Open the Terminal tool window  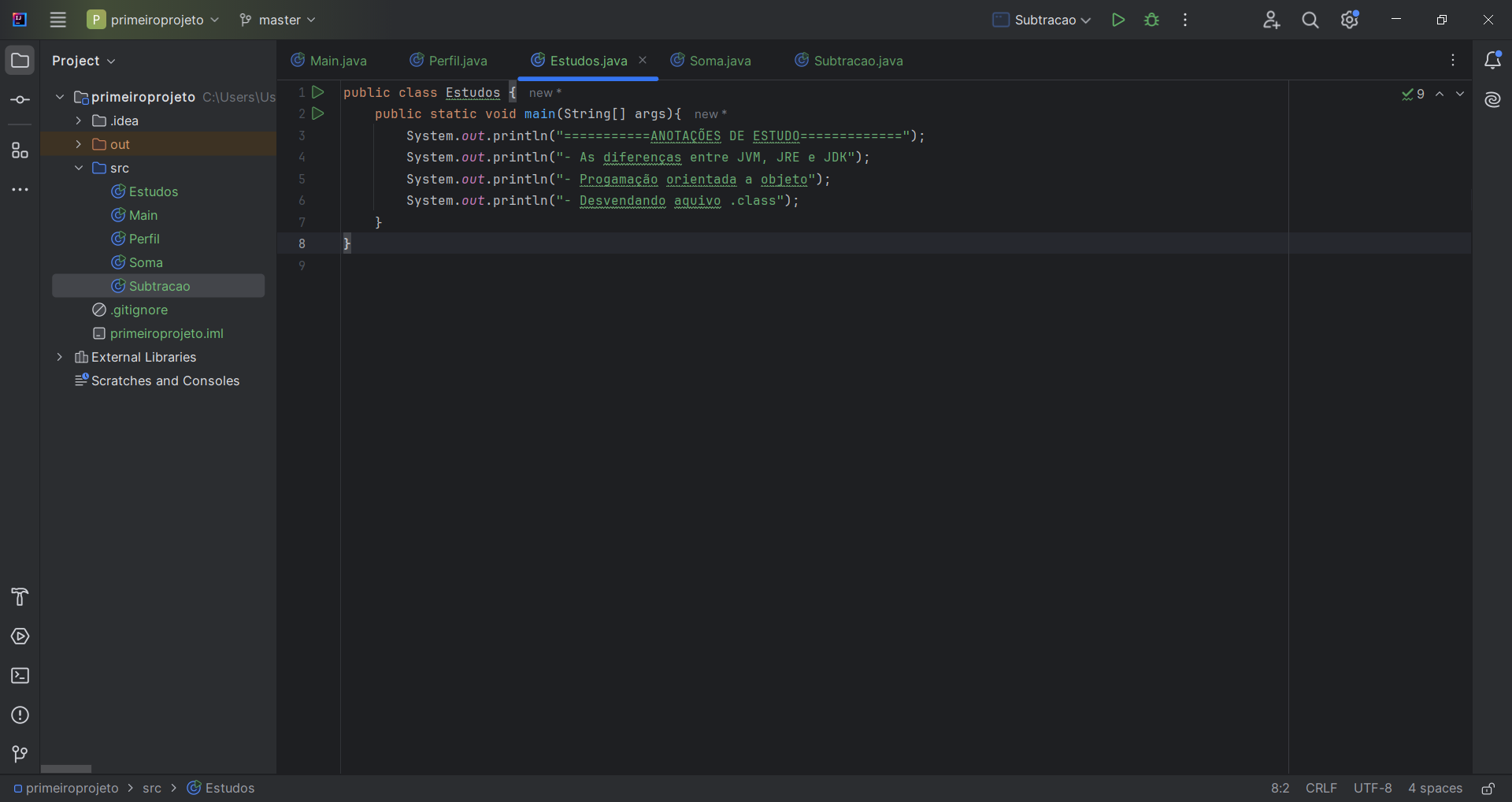pyautogui.click(x=20, y=676)
